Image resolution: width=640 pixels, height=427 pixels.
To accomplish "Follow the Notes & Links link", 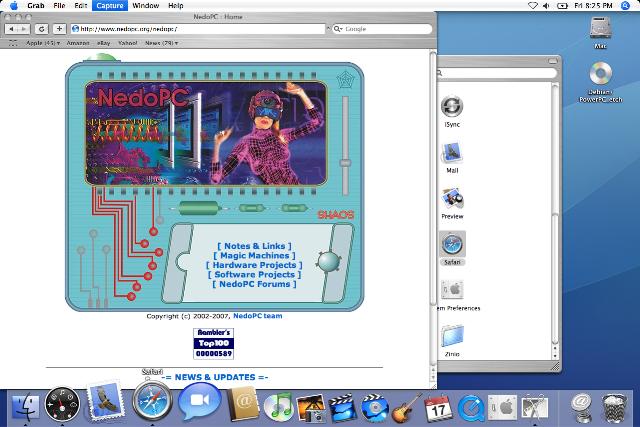I will [x=254, y=246].
